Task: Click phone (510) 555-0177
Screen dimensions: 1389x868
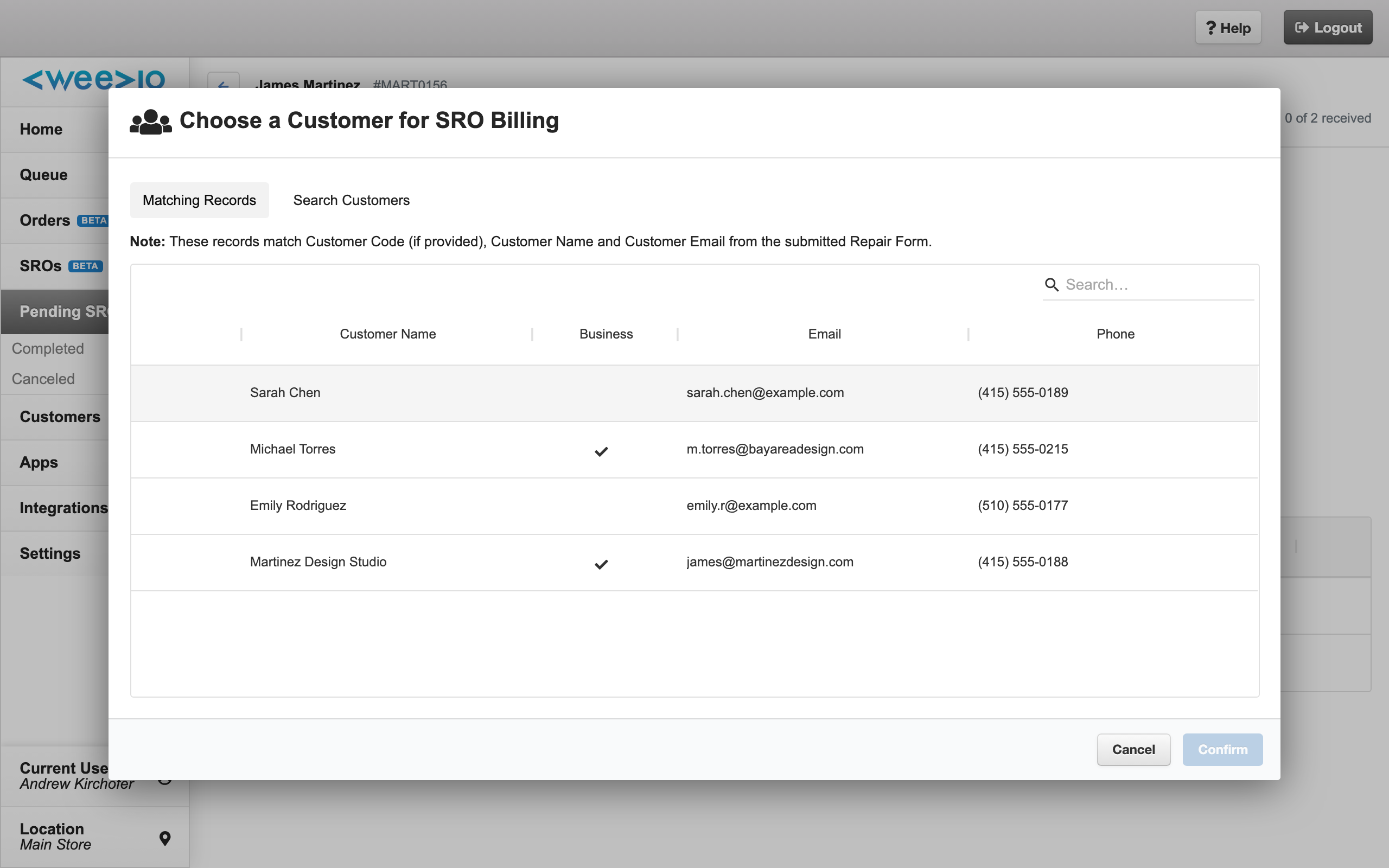Action: point(1023,505)
